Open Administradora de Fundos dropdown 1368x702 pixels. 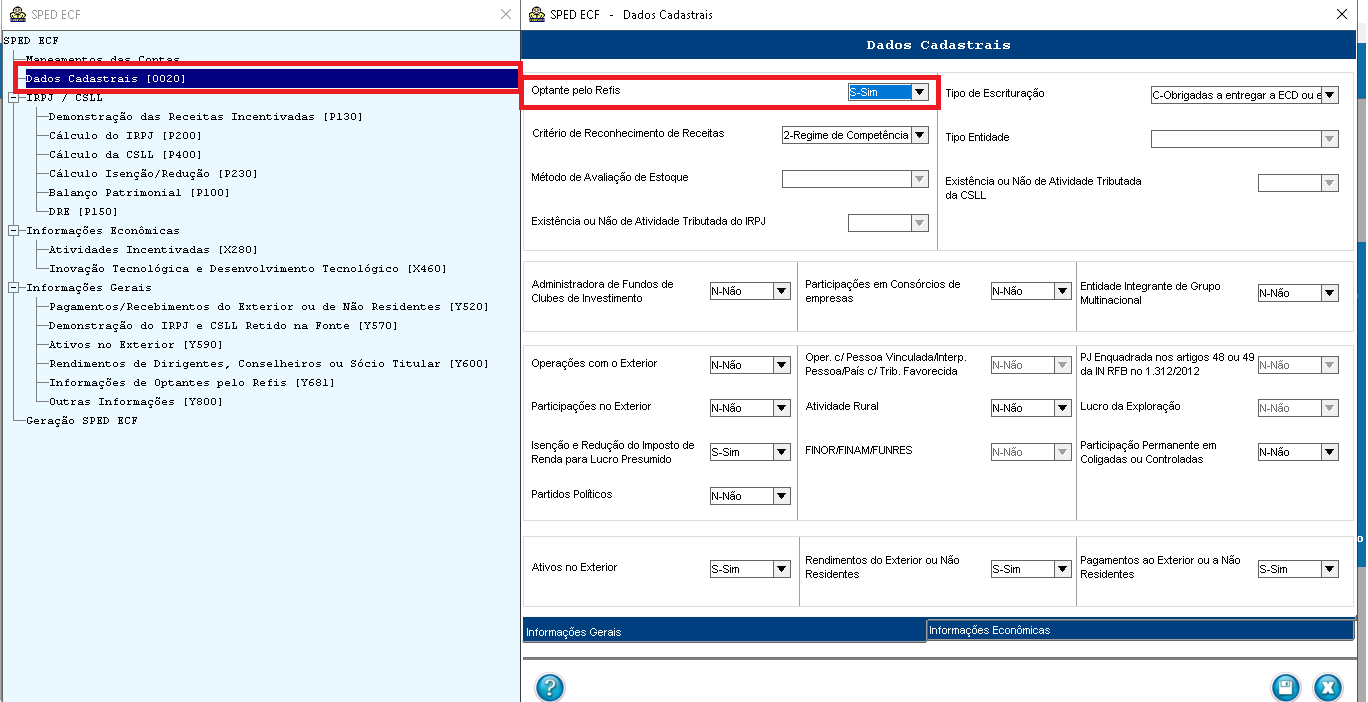pyautogui.click(x=782, y=291)
